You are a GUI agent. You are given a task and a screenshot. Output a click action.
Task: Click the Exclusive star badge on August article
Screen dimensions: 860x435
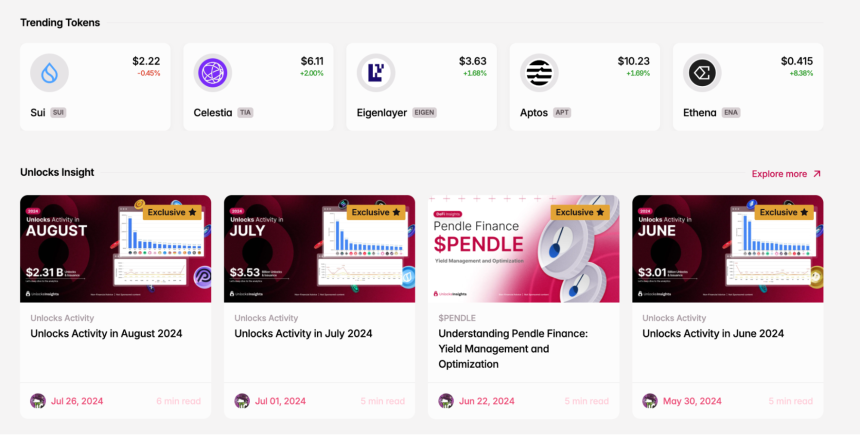(172, 212)
